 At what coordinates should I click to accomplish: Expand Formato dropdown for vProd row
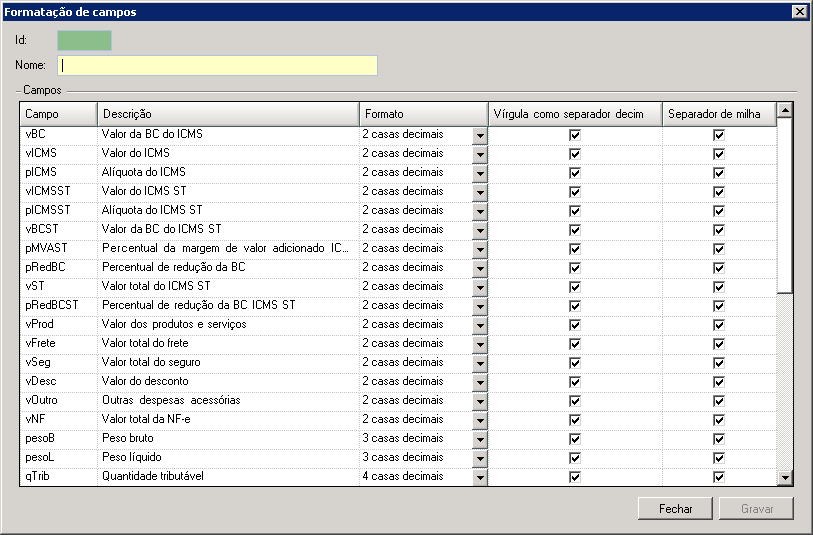point(479,324)
